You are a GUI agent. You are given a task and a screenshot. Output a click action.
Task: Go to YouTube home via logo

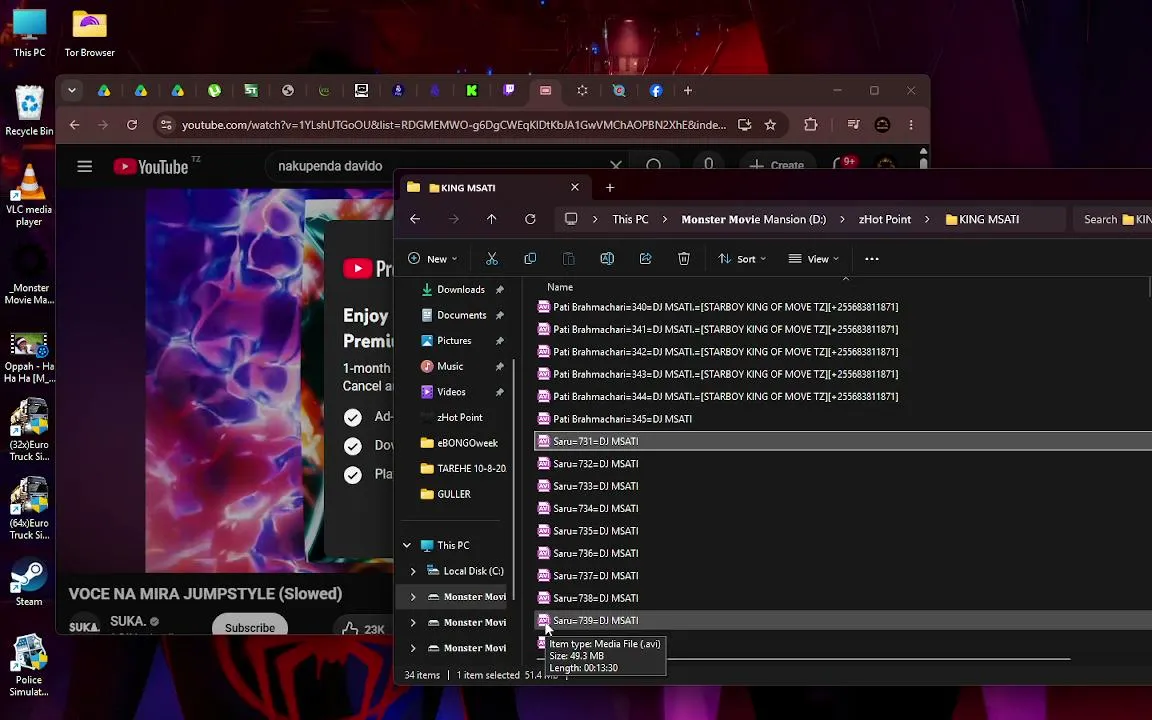(151, 167)
